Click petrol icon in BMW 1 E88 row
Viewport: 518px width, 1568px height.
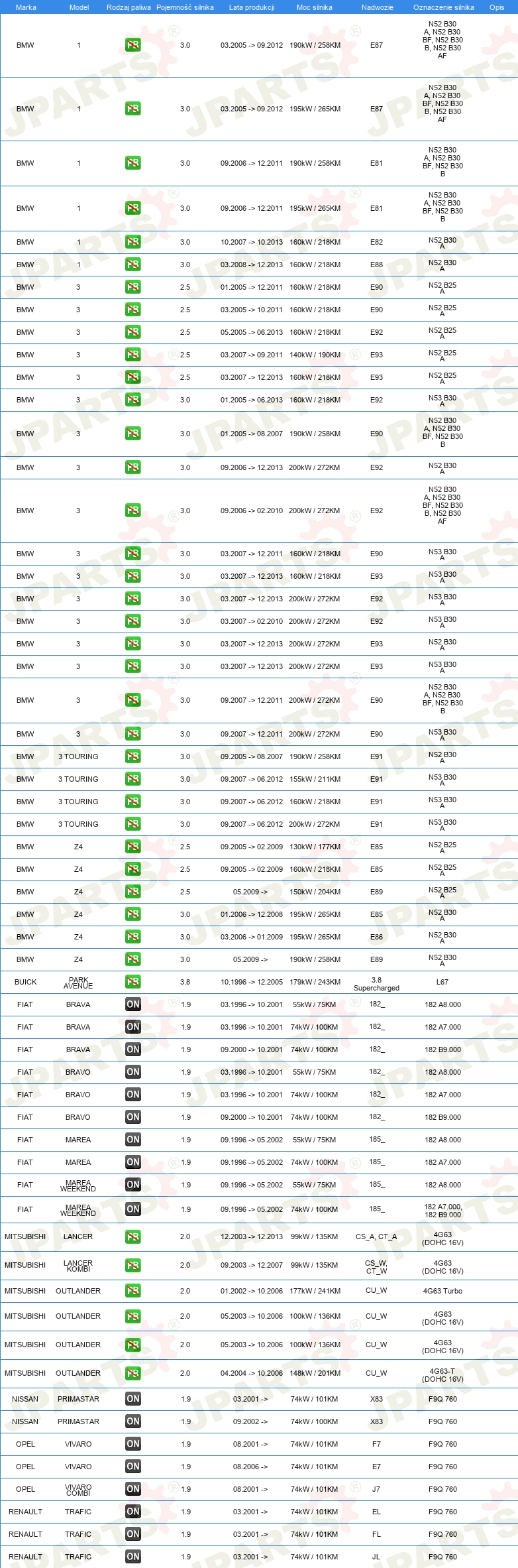pyautogui.click(x=132, y=265)
